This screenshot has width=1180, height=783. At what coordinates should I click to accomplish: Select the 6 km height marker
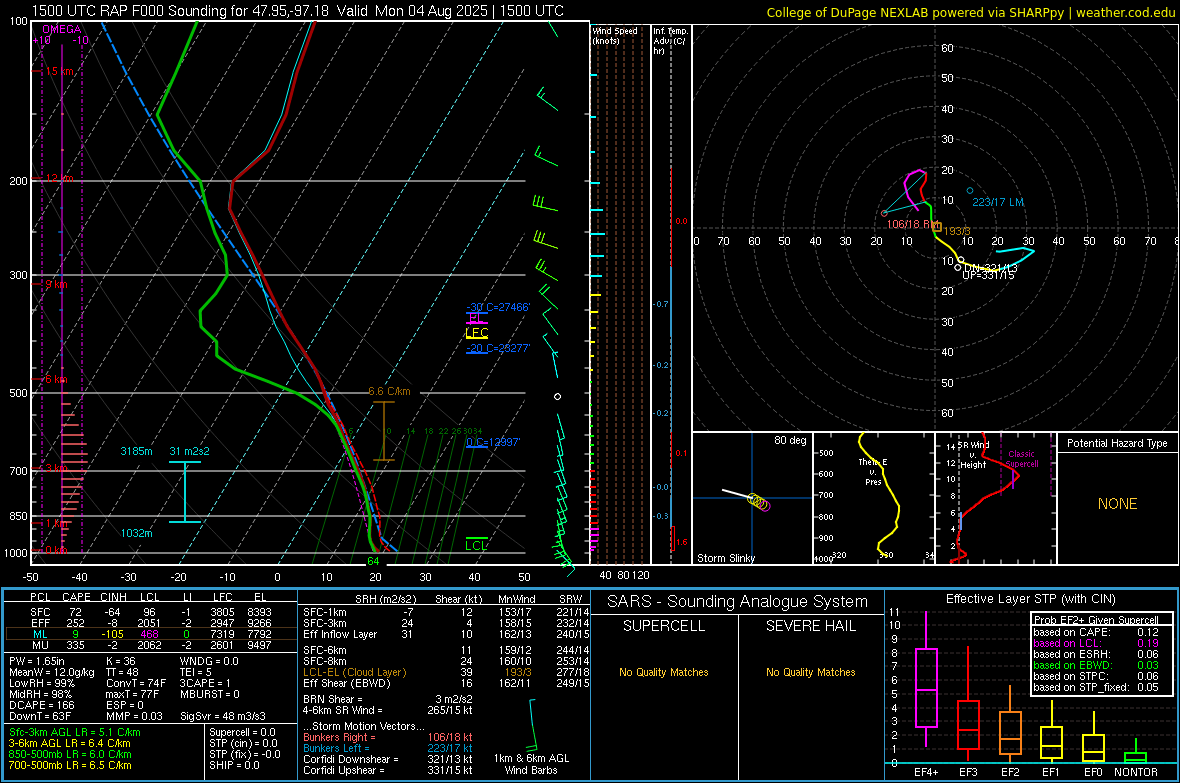56,379
